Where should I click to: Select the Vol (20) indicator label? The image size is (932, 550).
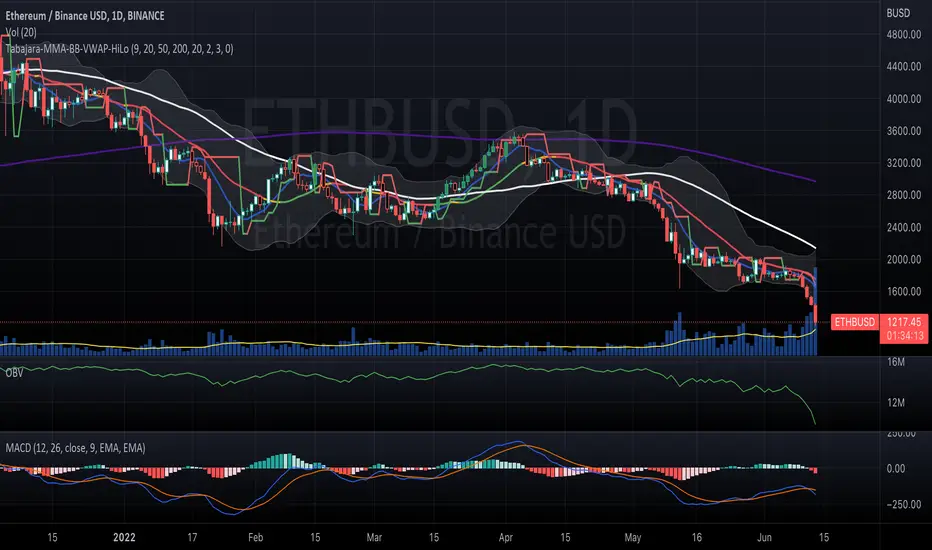click(x=21, y=33)
